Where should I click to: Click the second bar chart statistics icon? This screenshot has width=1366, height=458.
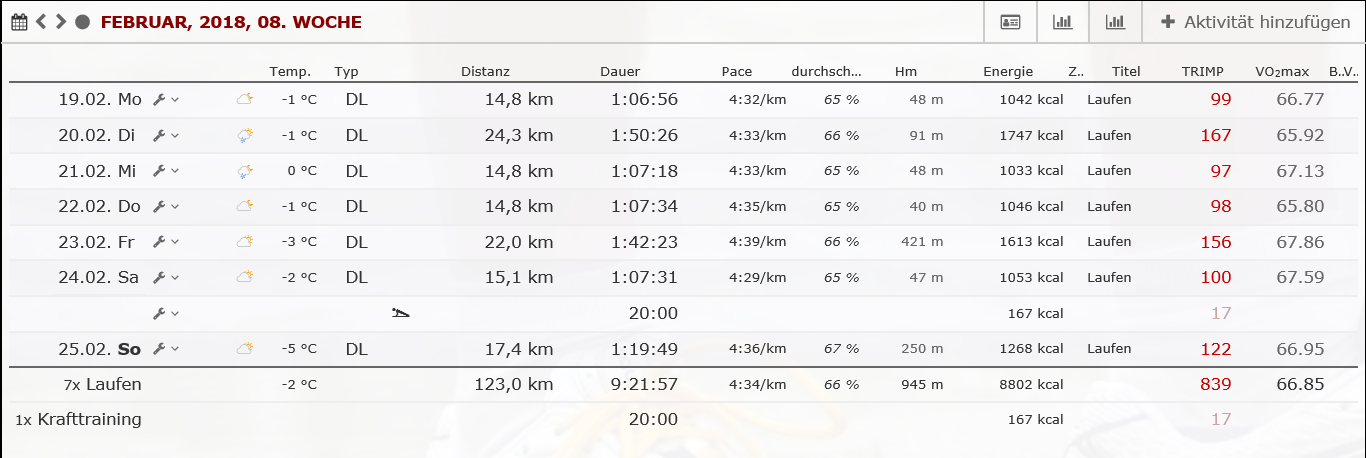coord(1115,22)
